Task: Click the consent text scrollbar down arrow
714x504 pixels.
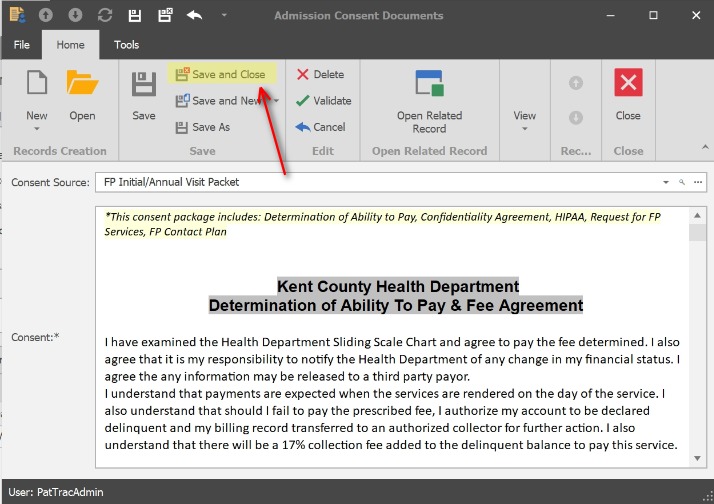Action: (x=697, y=459)
